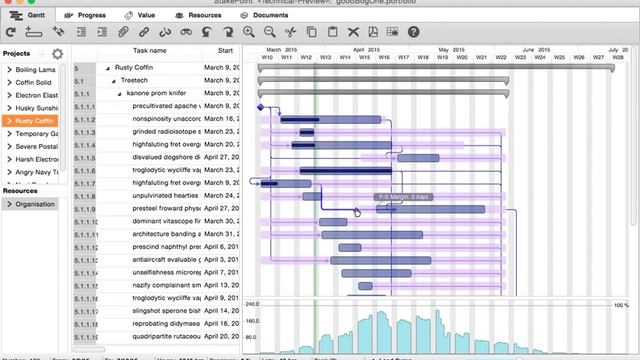Click the Copy toolbar icon

coord(311,32)
